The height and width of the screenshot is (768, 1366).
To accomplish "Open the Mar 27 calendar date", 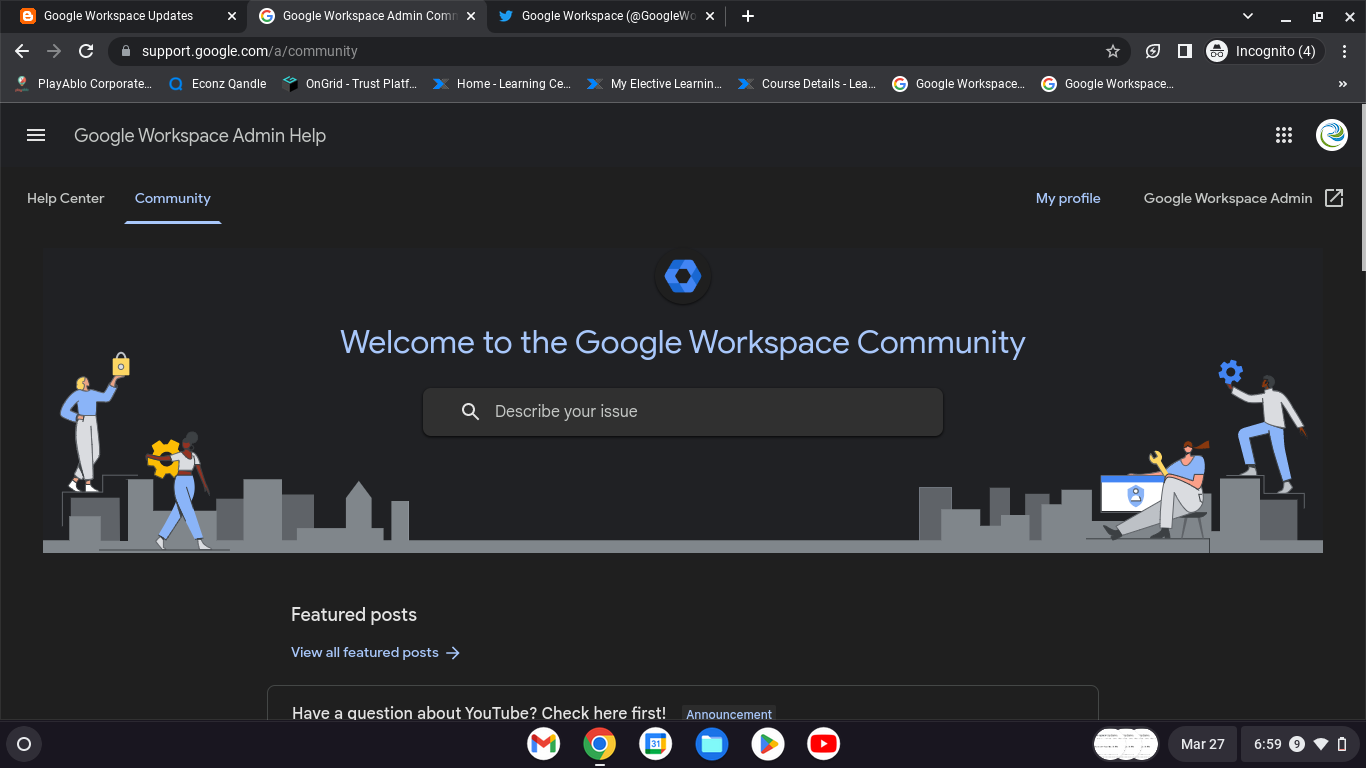I will tap(1202, 744).
